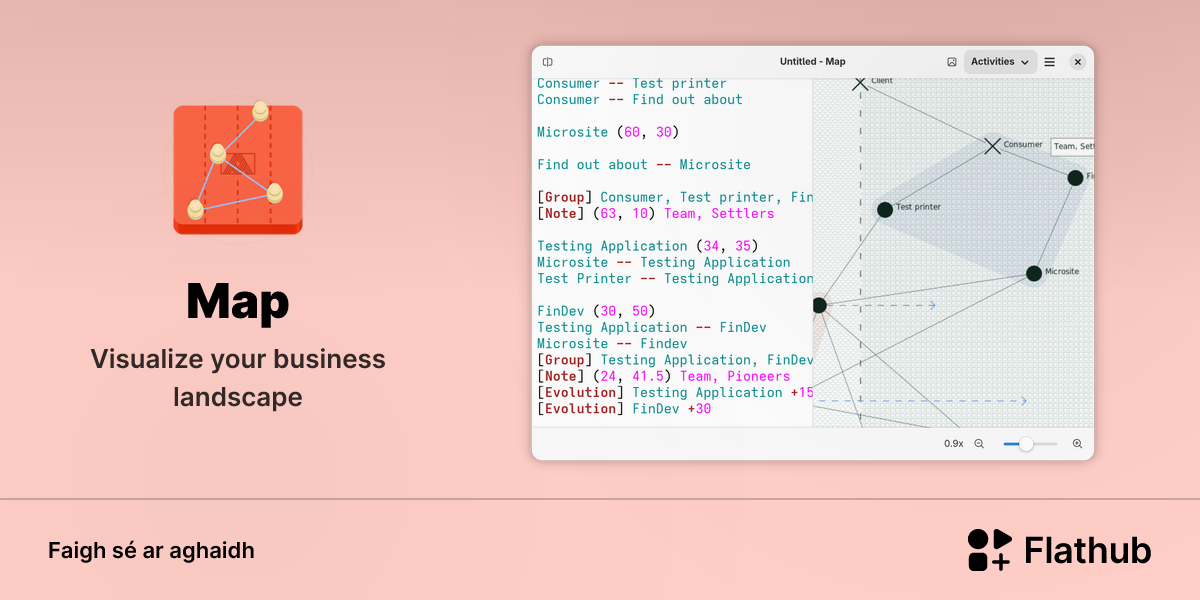This screenshot has height=600, width=1200.
Task: Click the "Untitled - Map" window title
Action: pos(813,62)
